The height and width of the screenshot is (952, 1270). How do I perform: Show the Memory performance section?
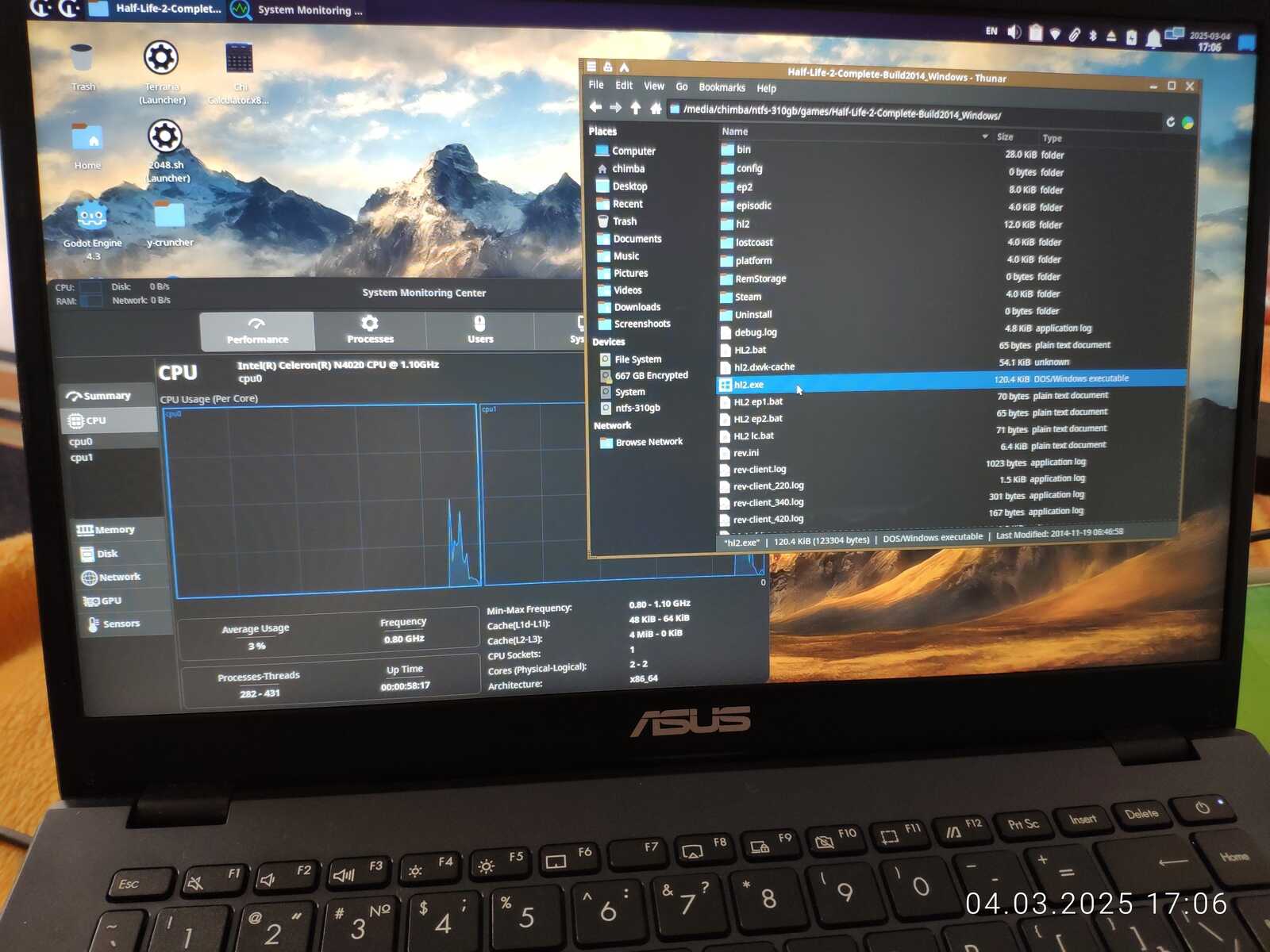pos(117,529)
